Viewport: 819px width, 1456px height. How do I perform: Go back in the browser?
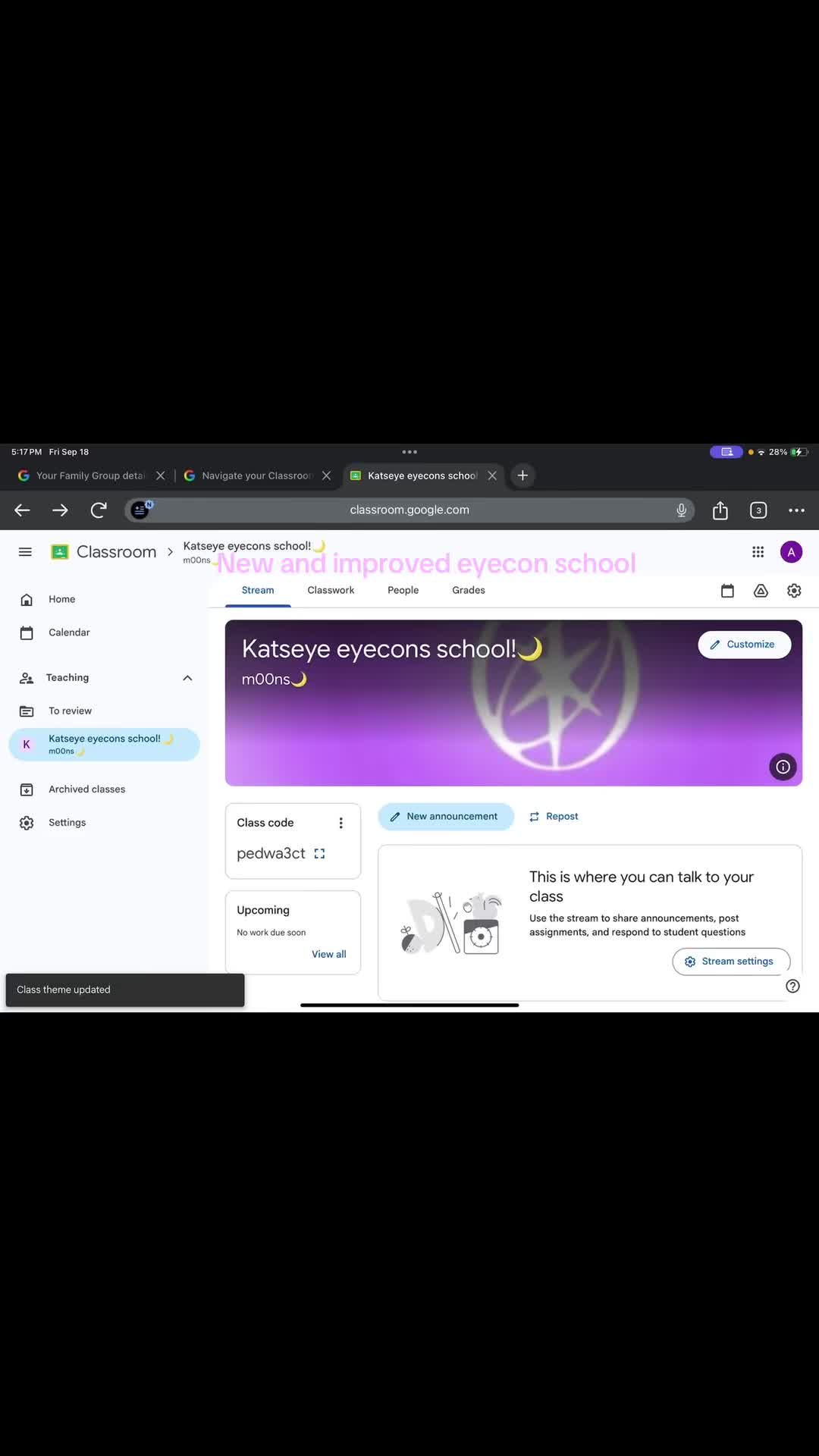point(22,510)
